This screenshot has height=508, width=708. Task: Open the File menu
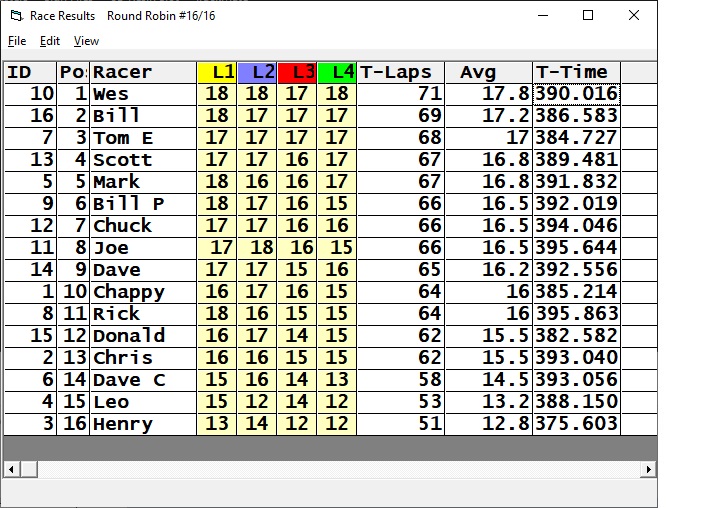(x=17, y=41)
